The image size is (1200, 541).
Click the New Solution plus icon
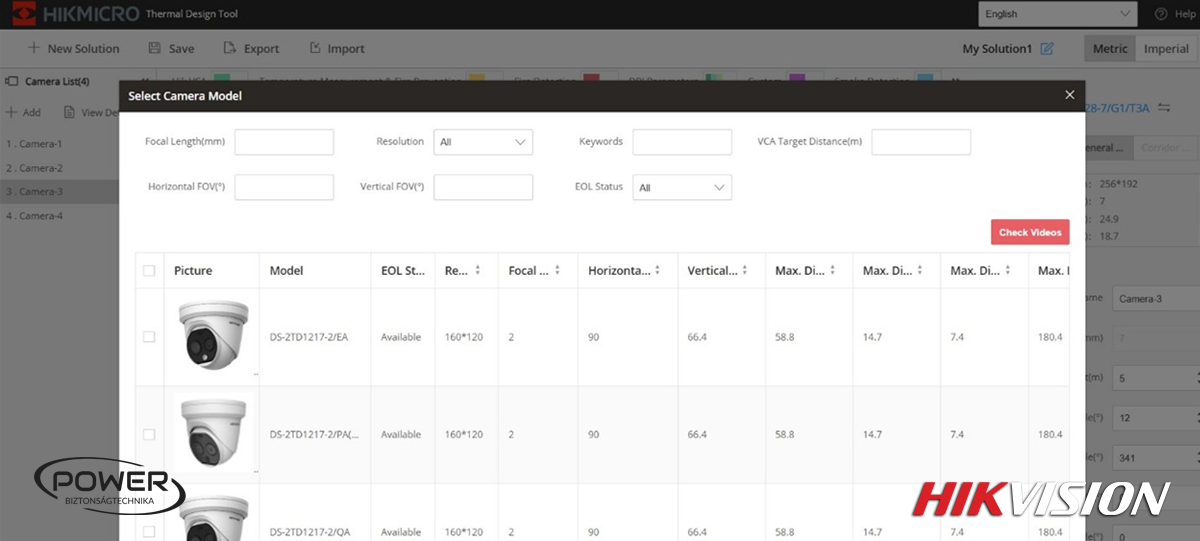coord(34,48)
